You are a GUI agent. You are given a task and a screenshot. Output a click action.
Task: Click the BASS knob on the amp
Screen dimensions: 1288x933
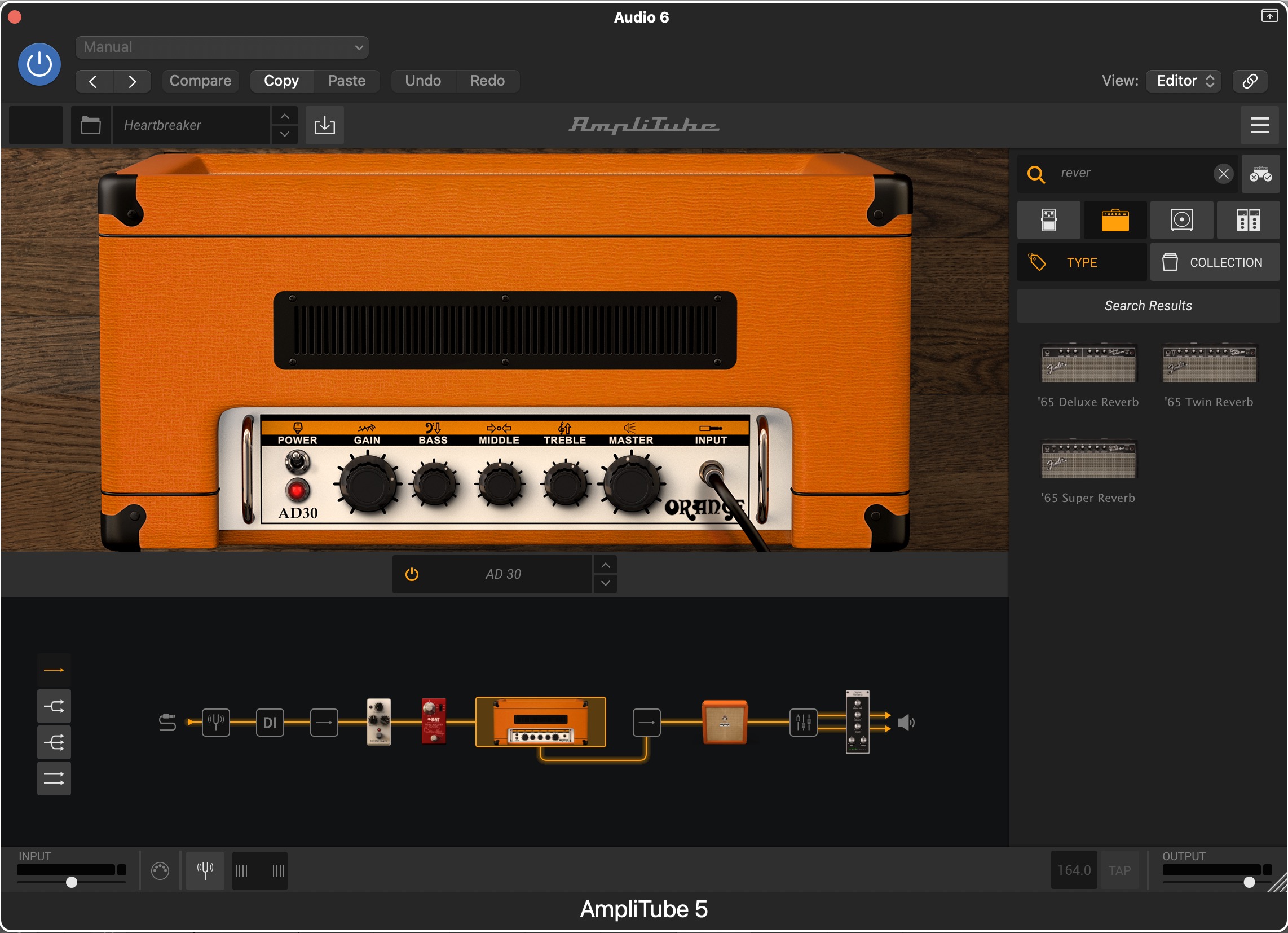(434, 484)
